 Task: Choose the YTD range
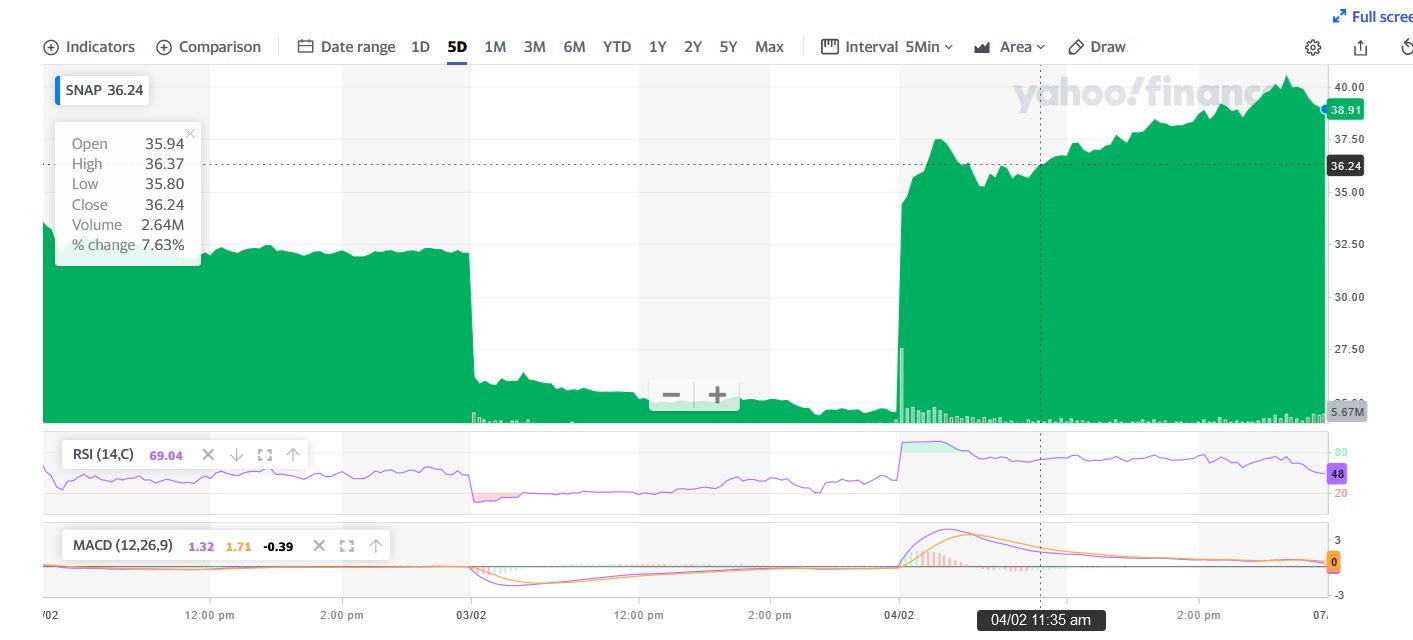[x=617, y=47]
